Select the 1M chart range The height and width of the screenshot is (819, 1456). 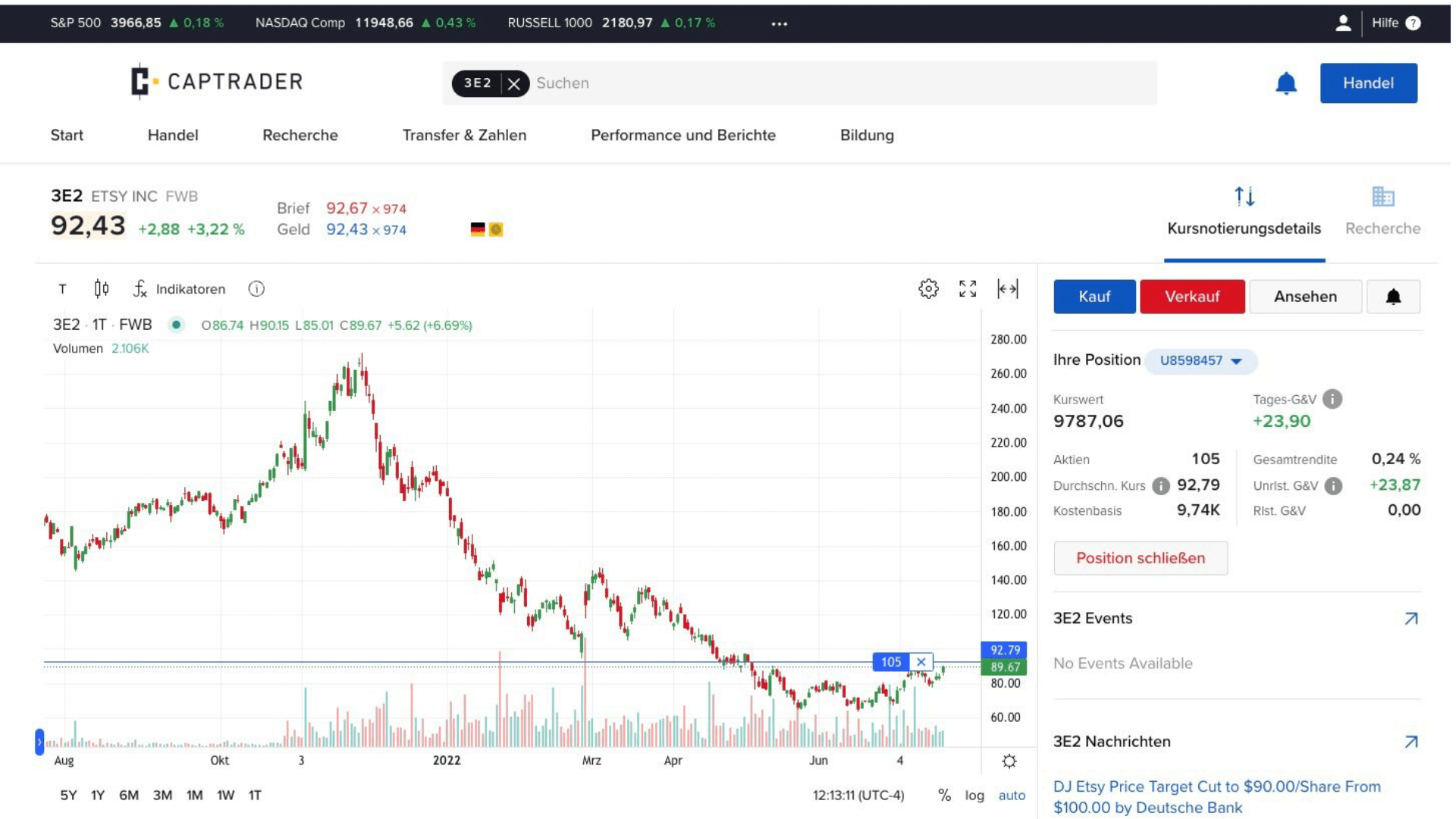[x=194, y=795]
